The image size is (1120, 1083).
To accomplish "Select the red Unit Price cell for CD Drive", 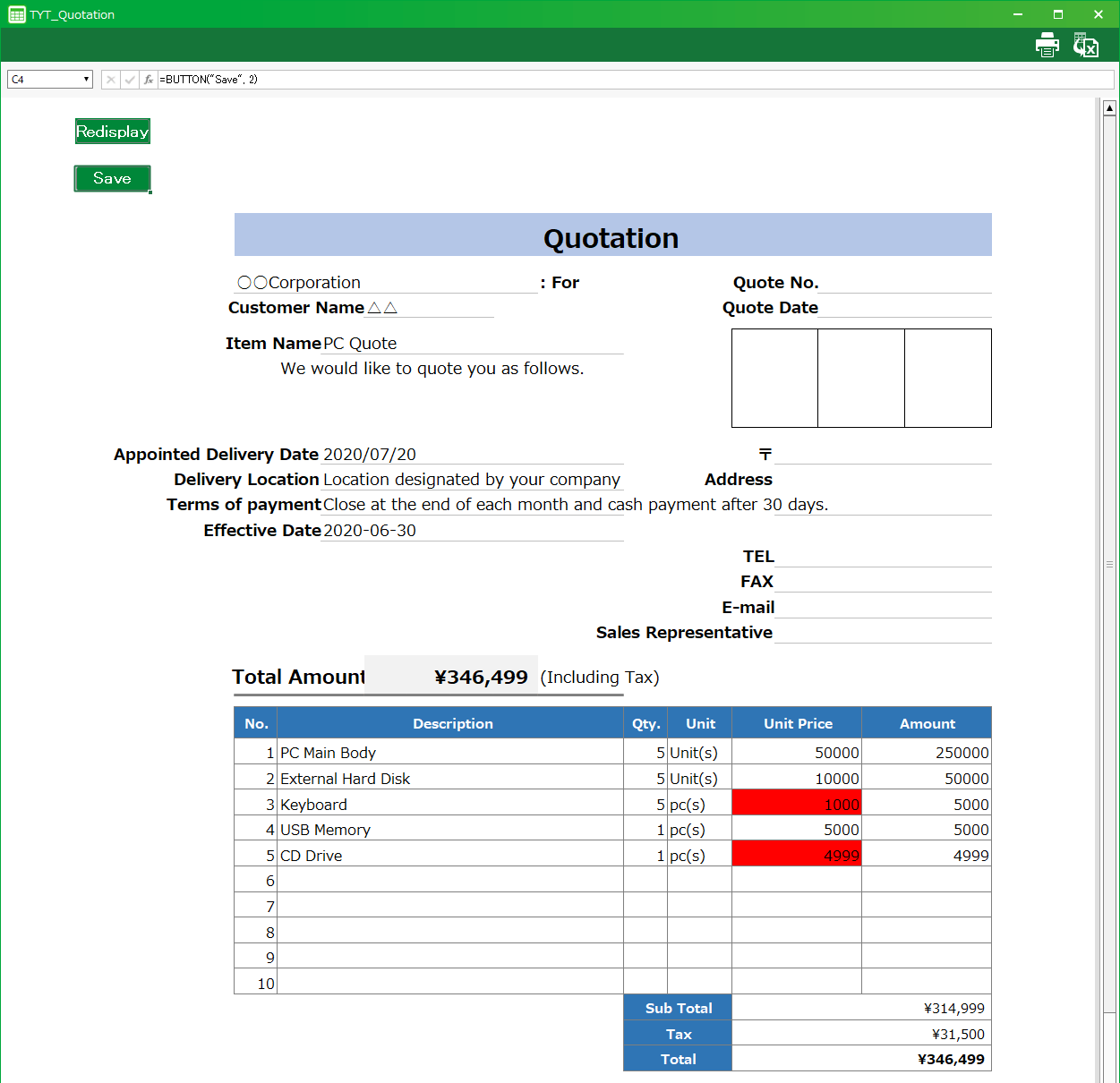I will 796,855.
